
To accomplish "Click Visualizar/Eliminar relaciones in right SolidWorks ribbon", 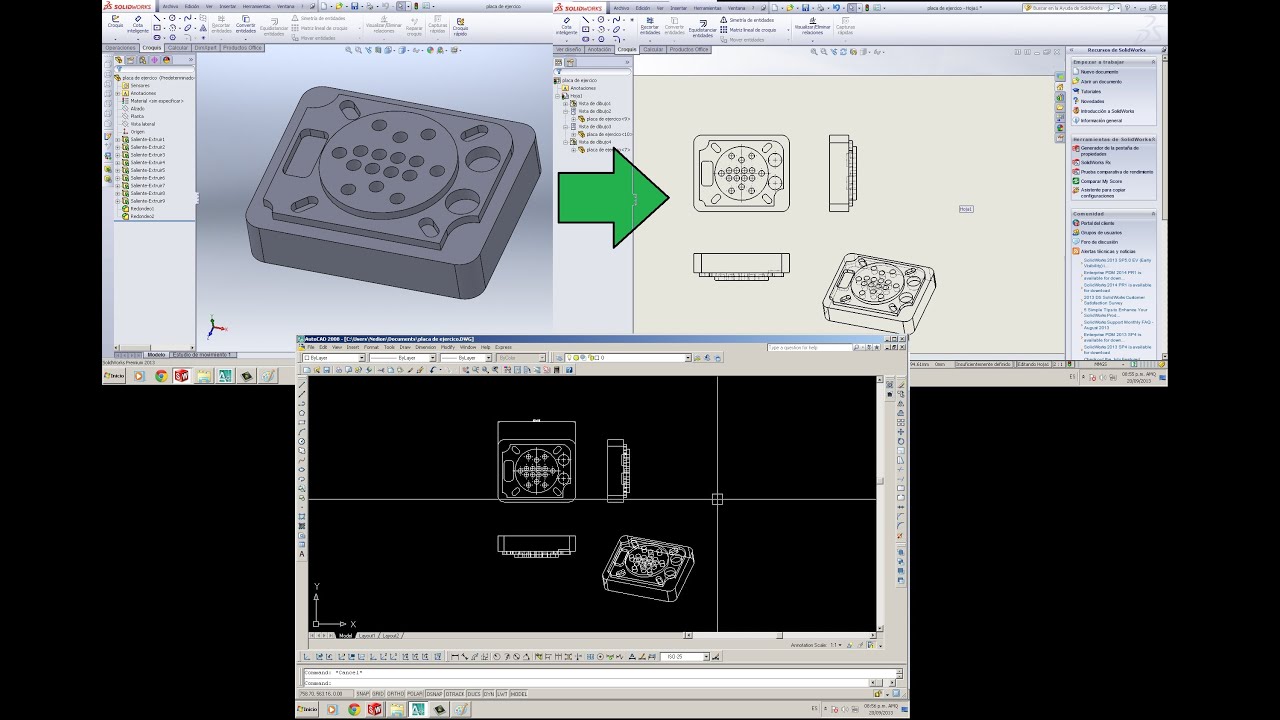I will coord(812,24).
